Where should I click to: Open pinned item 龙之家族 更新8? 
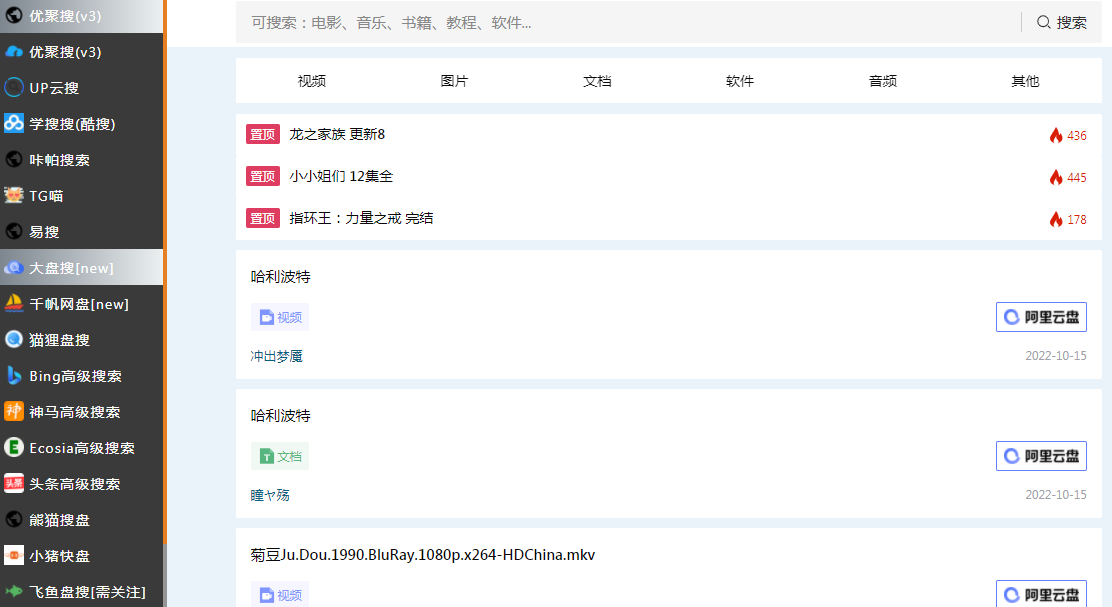tap(337, 134)
